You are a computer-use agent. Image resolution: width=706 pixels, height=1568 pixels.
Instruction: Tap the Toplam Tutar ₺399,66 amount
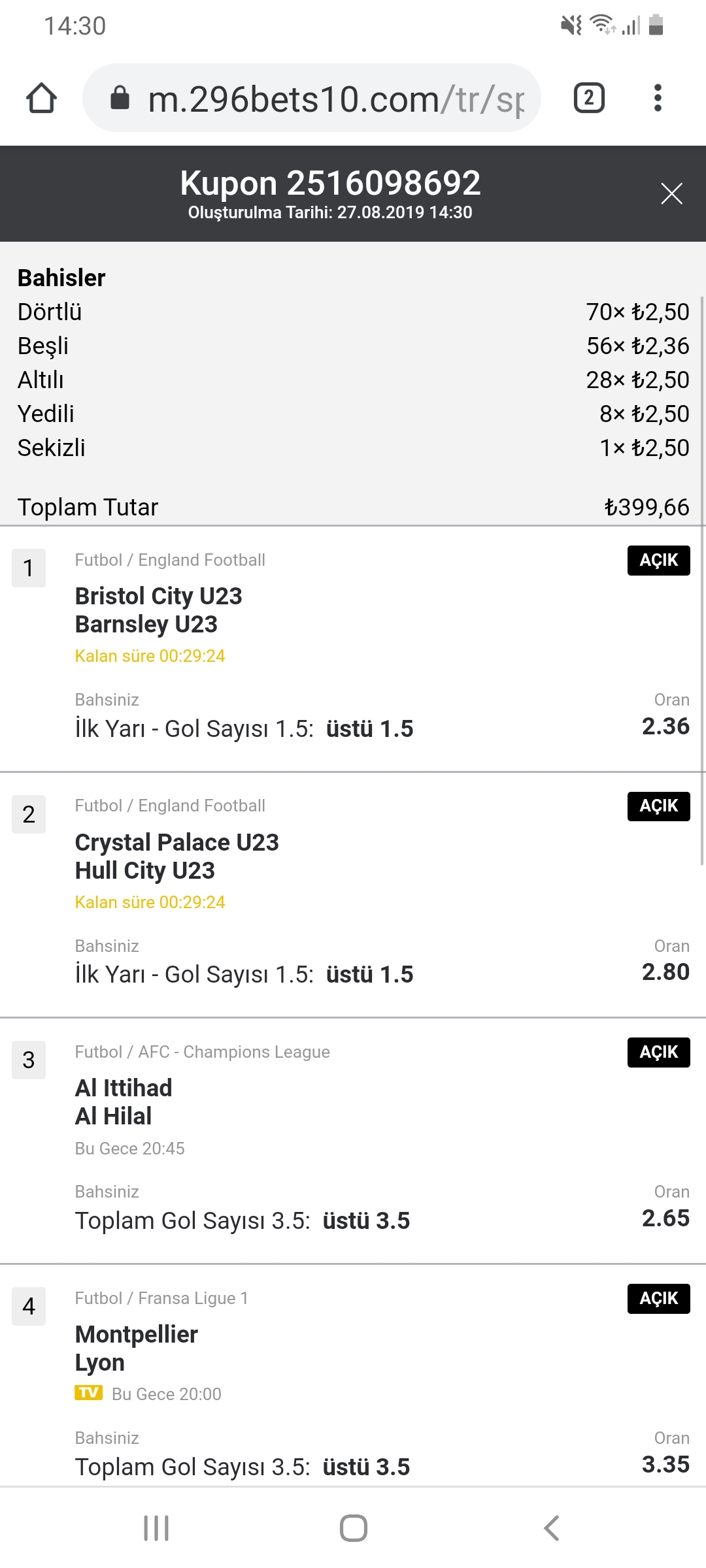pos(647,507)
